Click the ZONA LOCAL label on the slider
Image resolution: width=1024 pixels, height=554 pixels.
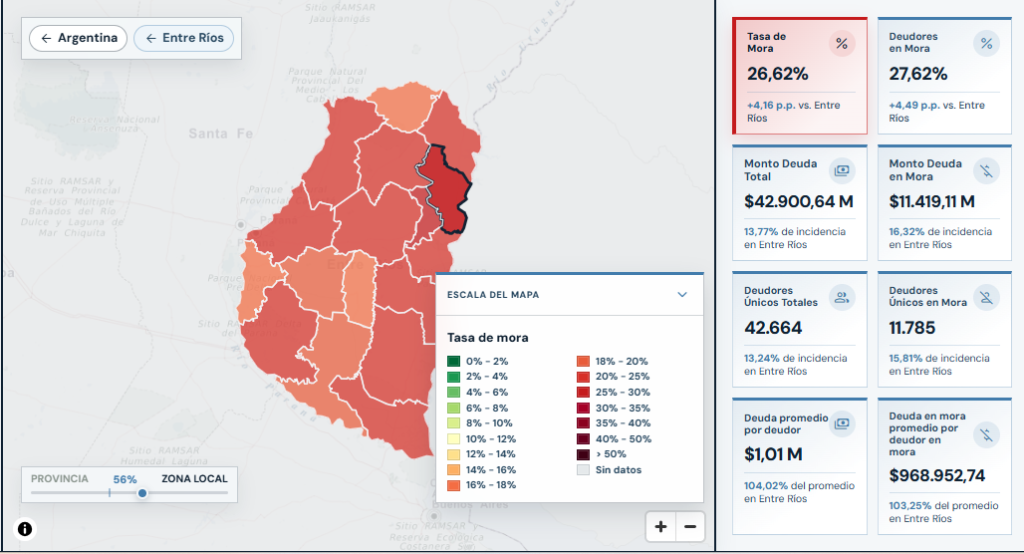pos(195,479)
